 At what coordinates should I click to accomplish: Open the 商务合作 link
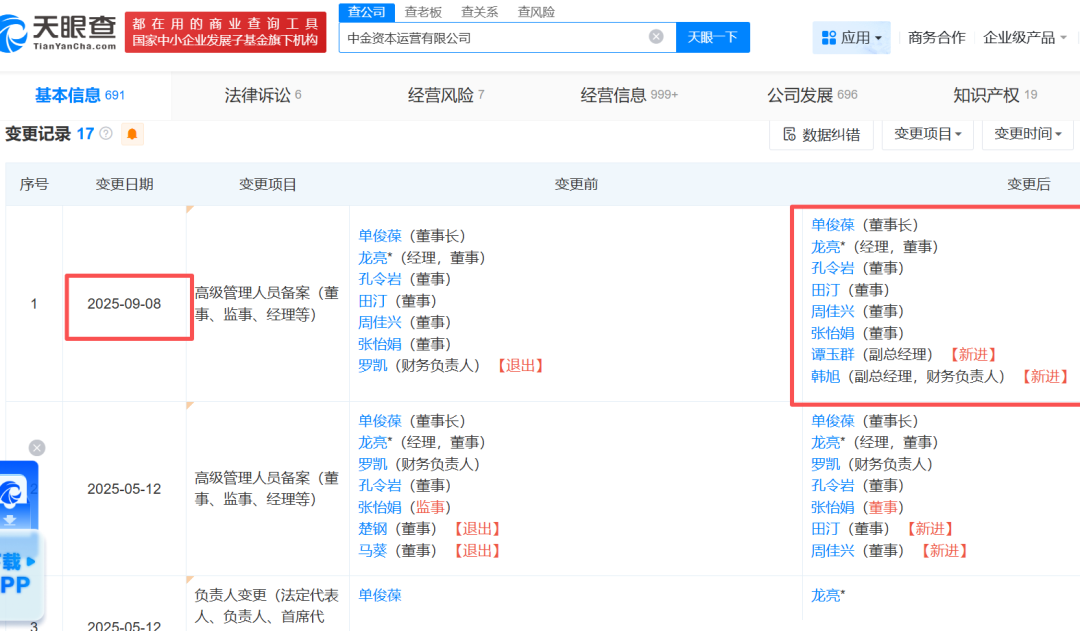(x=936, y=38)
